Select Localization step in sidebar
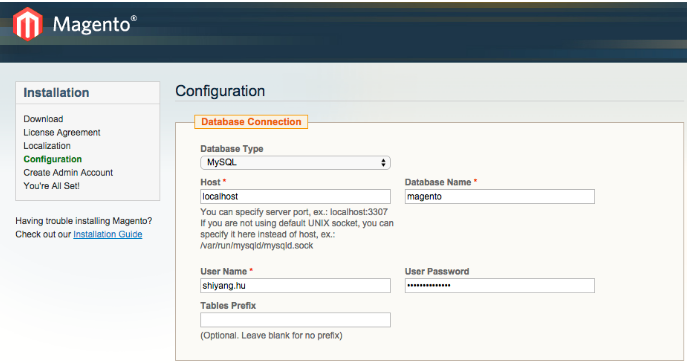The width and height of the screenshot is (687, 363). [x=47, y=146]
